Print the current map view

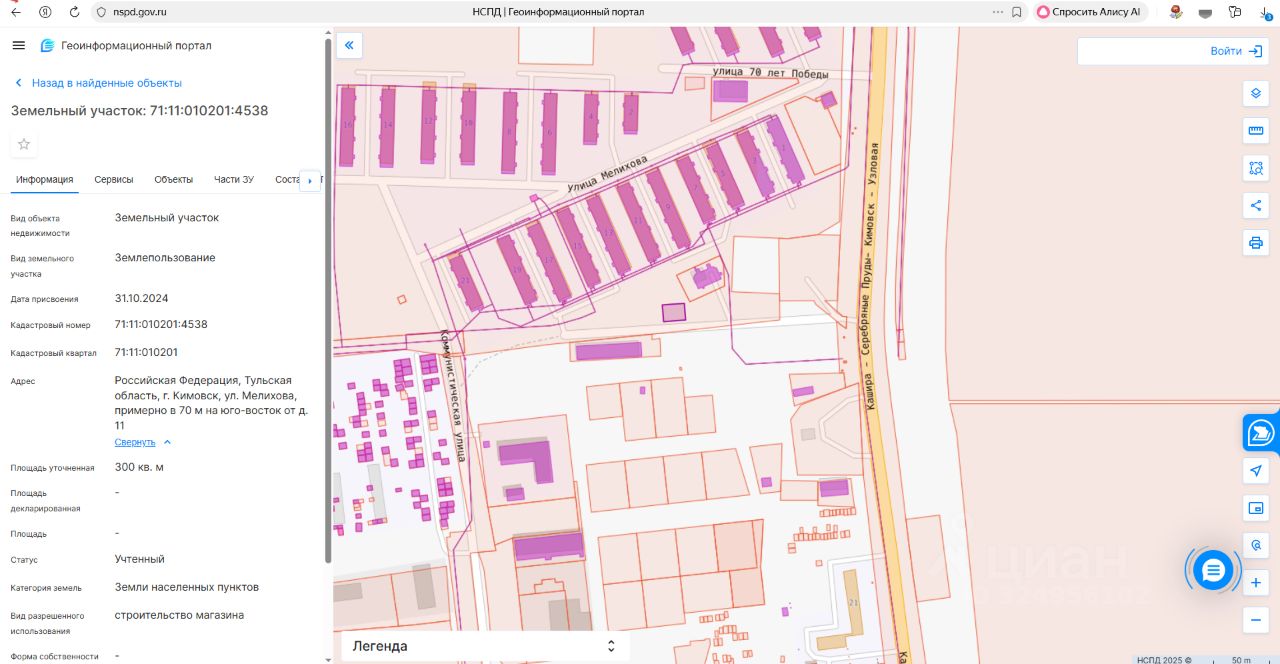coord(1256,242)
